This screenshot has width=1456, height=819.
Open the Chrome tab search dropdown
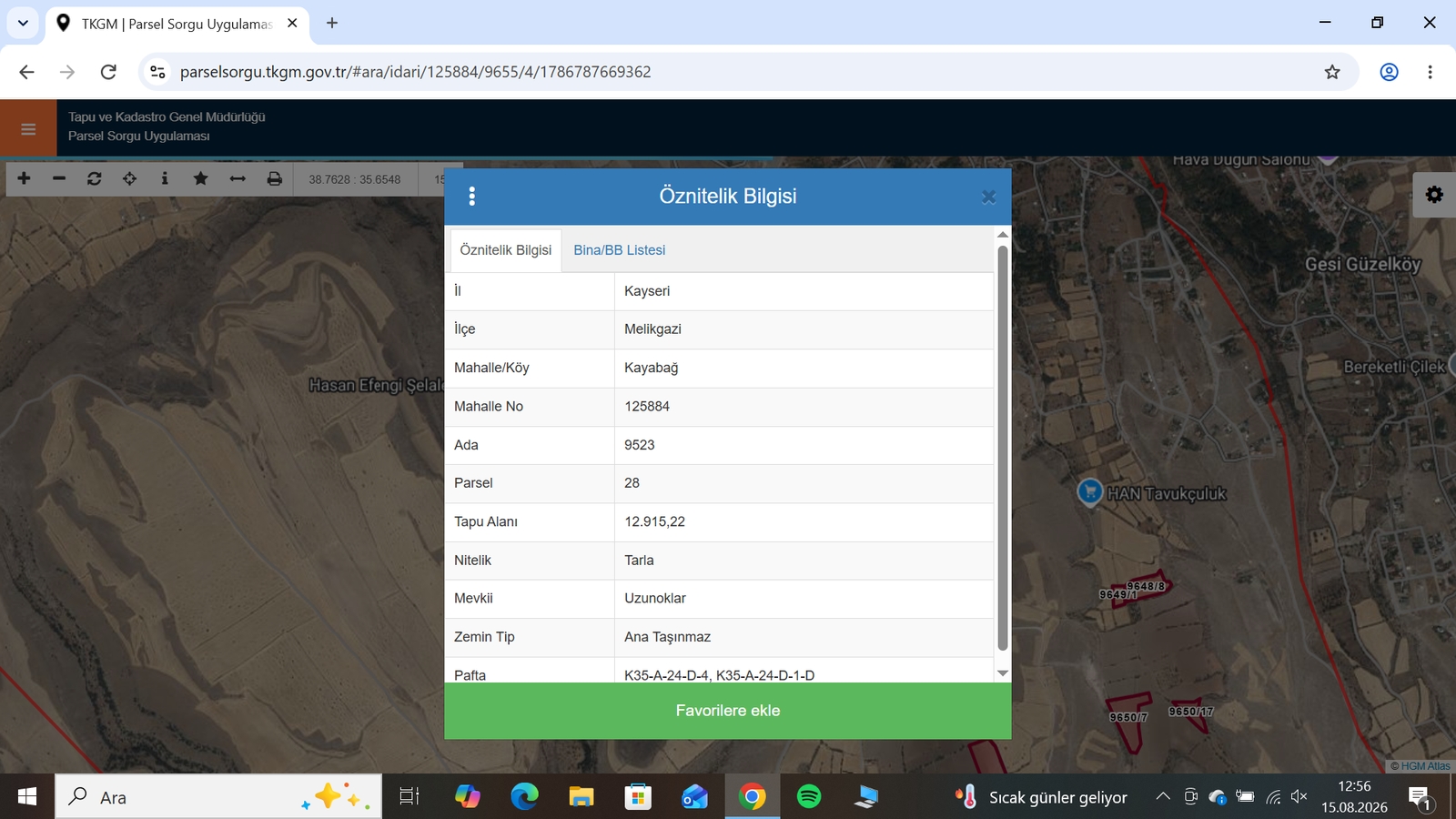pos(23,23)
